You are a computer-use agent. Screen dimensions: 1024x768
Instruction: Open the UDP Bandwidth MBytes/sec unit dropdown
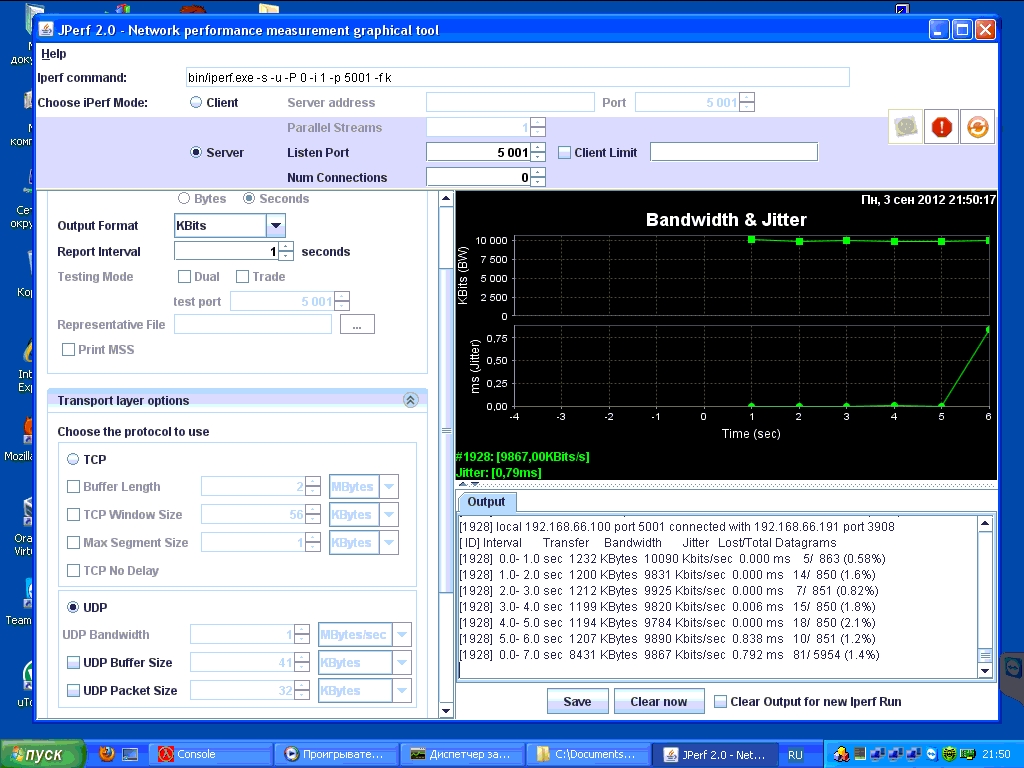coord(402,634)
